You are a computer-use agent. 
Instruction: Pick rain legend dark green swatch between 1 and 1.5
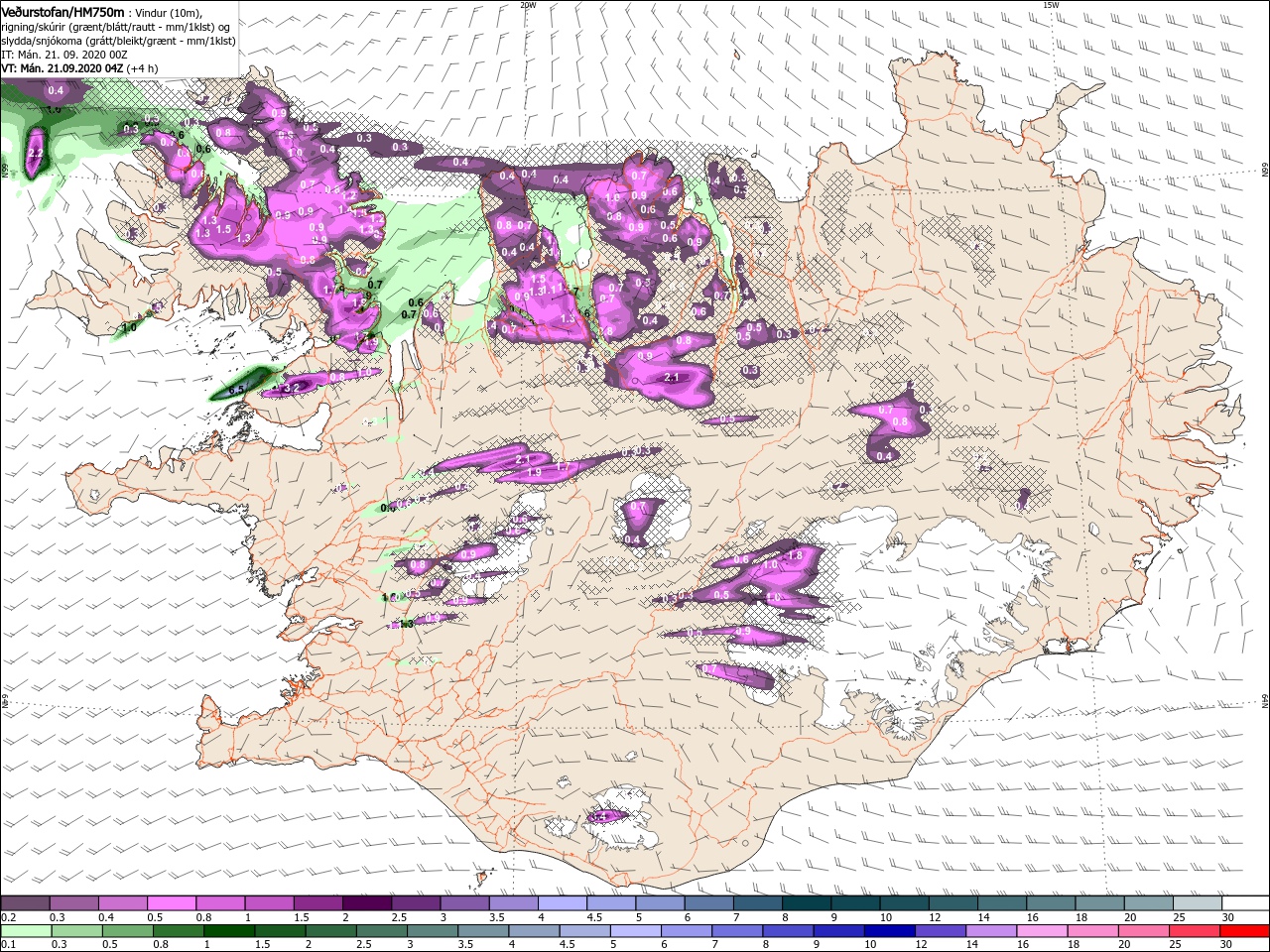pyautogui.click(x=228, y=931)
